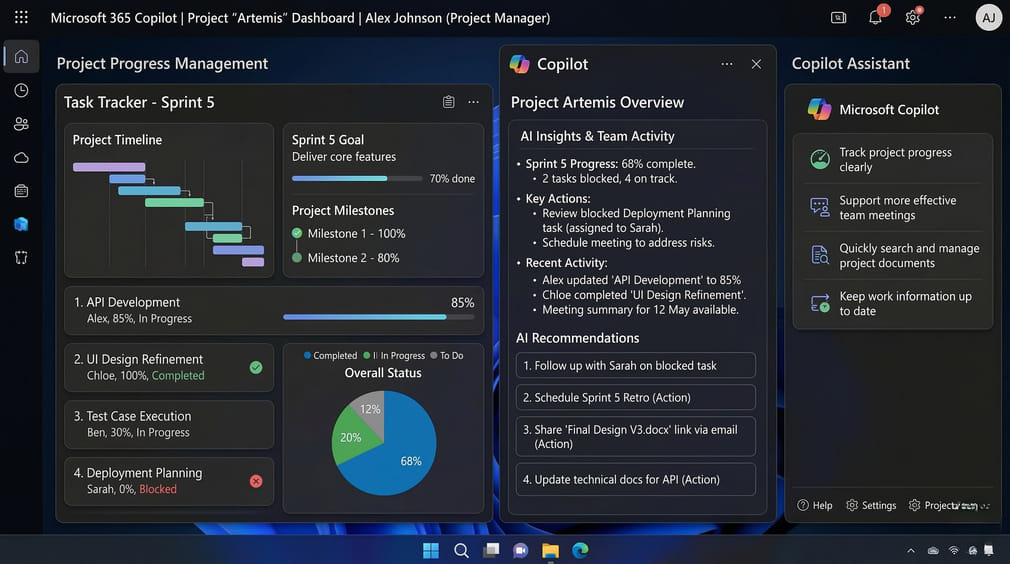Open Task View on taskbar
Screen dimensions: 1010x564
click(x=491, y=550)
